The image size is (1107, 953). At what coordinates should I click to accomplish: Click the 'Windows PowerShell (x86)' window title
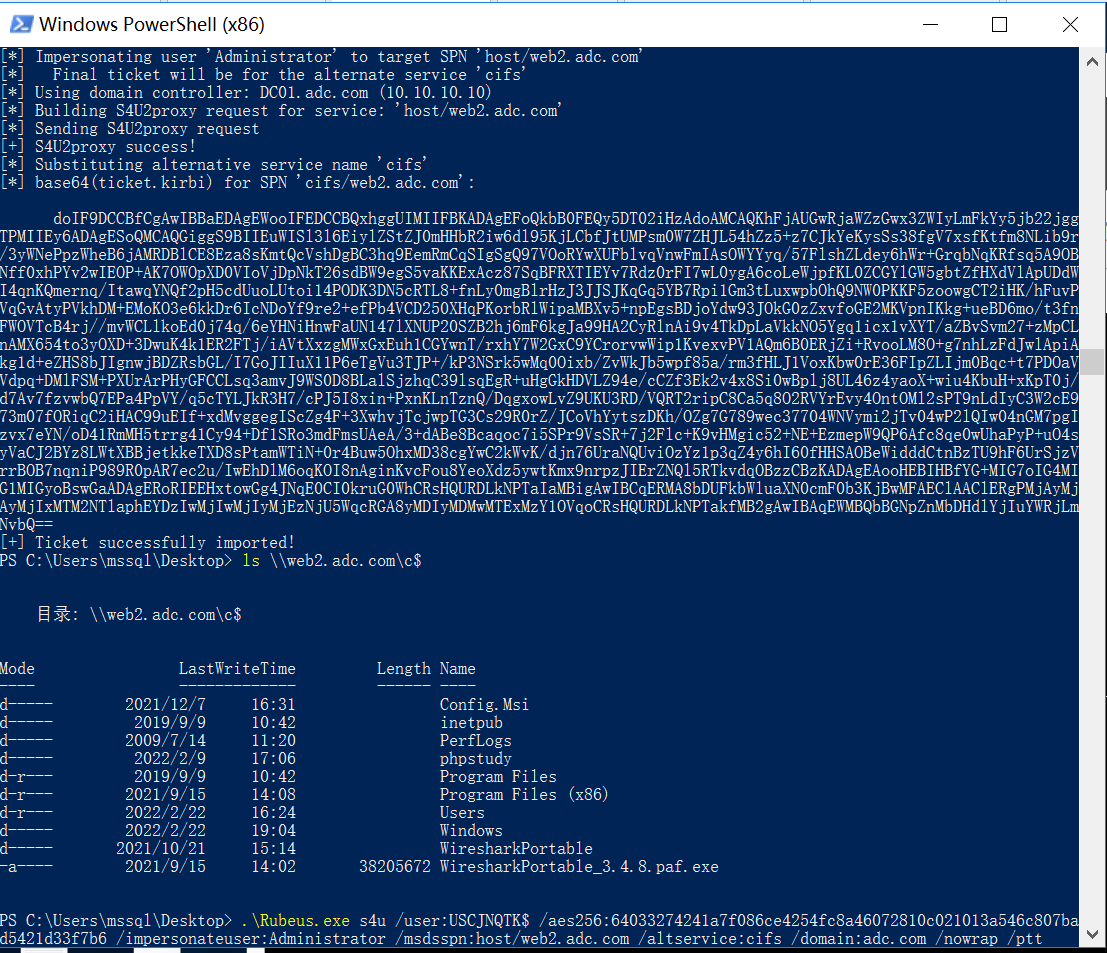[x=152, y=25]
